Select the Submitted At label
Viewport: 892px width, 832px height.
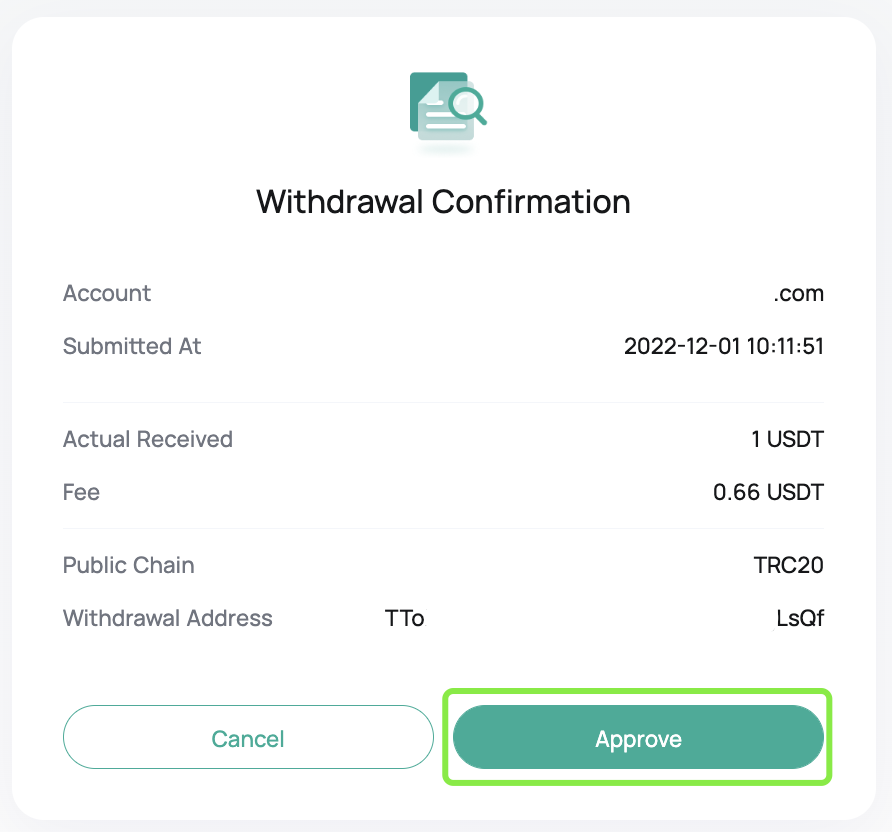(132, 346)
